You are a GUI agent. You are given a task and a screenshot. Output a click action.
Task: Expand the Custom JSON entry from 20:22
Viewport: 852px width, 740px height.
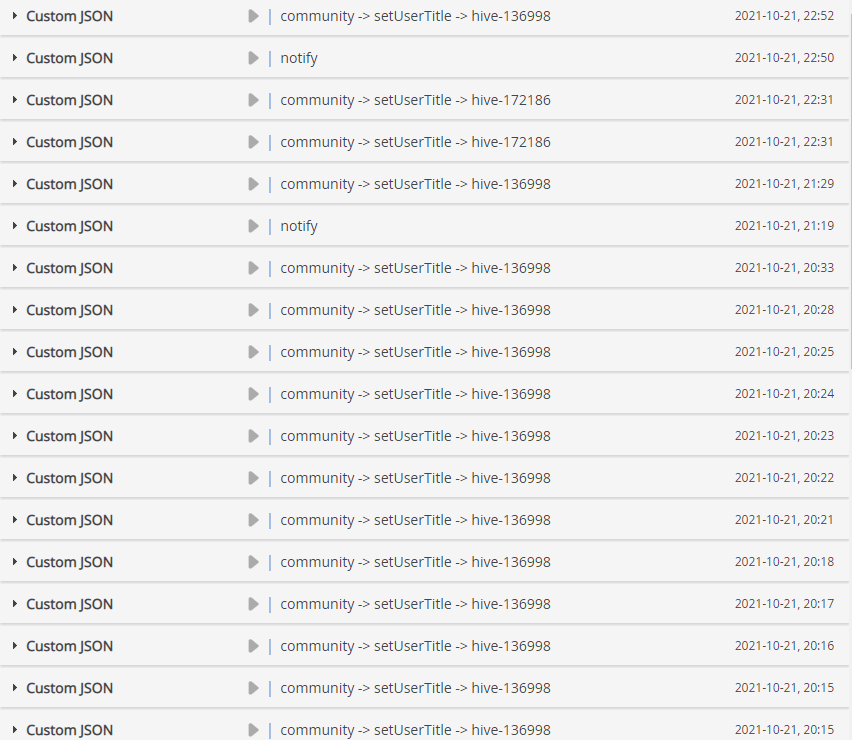click(x=15, y=478)
